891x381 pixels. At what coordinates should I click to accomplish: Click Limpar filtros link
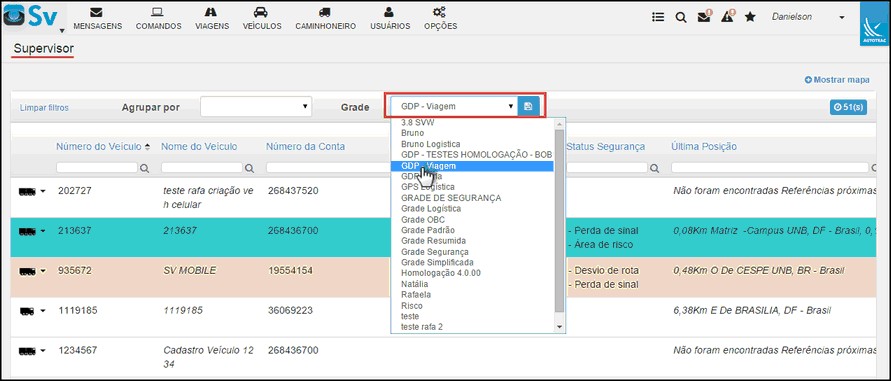(x=44, y=107)
